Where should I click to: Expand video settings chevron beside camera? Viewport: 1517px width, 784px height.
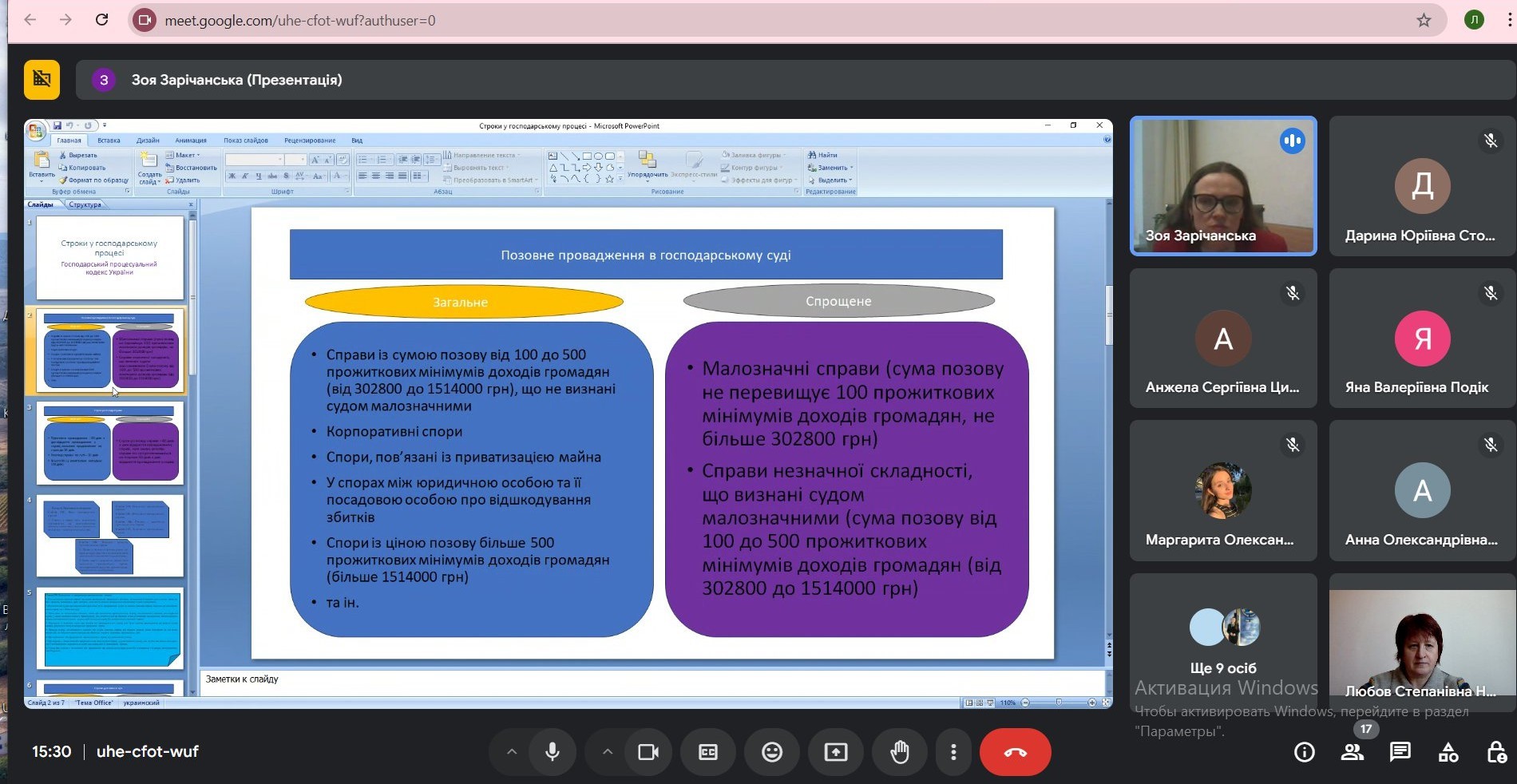coord(608,752)
